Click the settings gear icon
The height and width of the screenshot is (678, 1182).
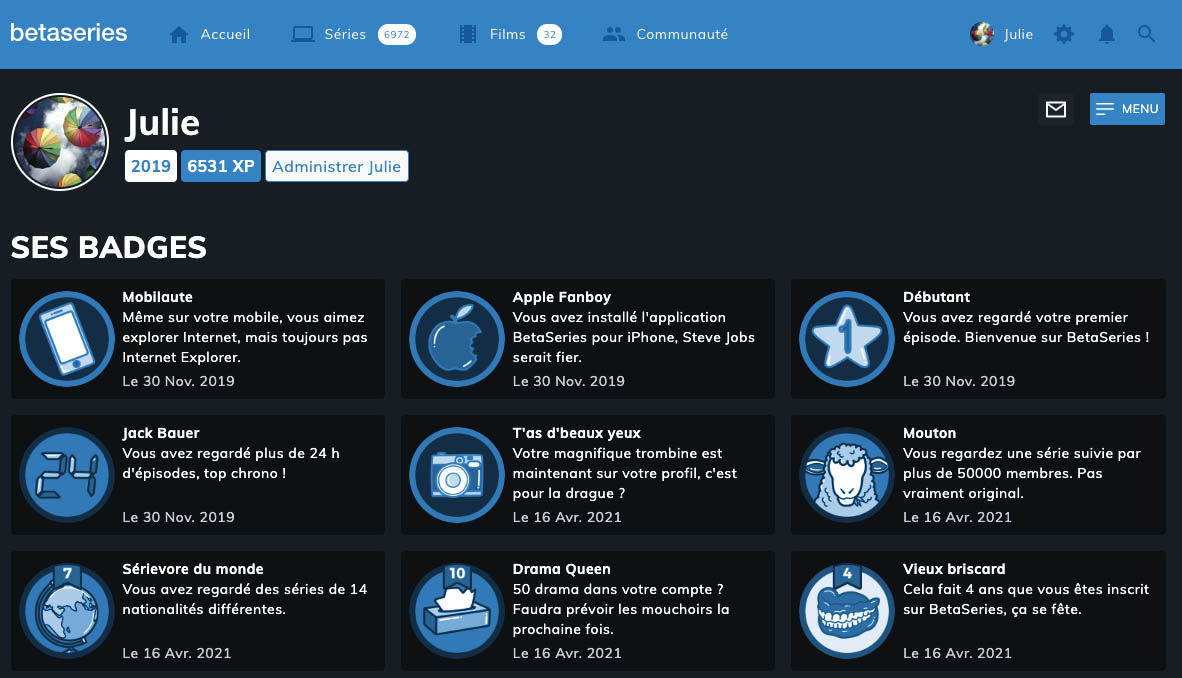pyautogui.click(x=1064, y=34)
